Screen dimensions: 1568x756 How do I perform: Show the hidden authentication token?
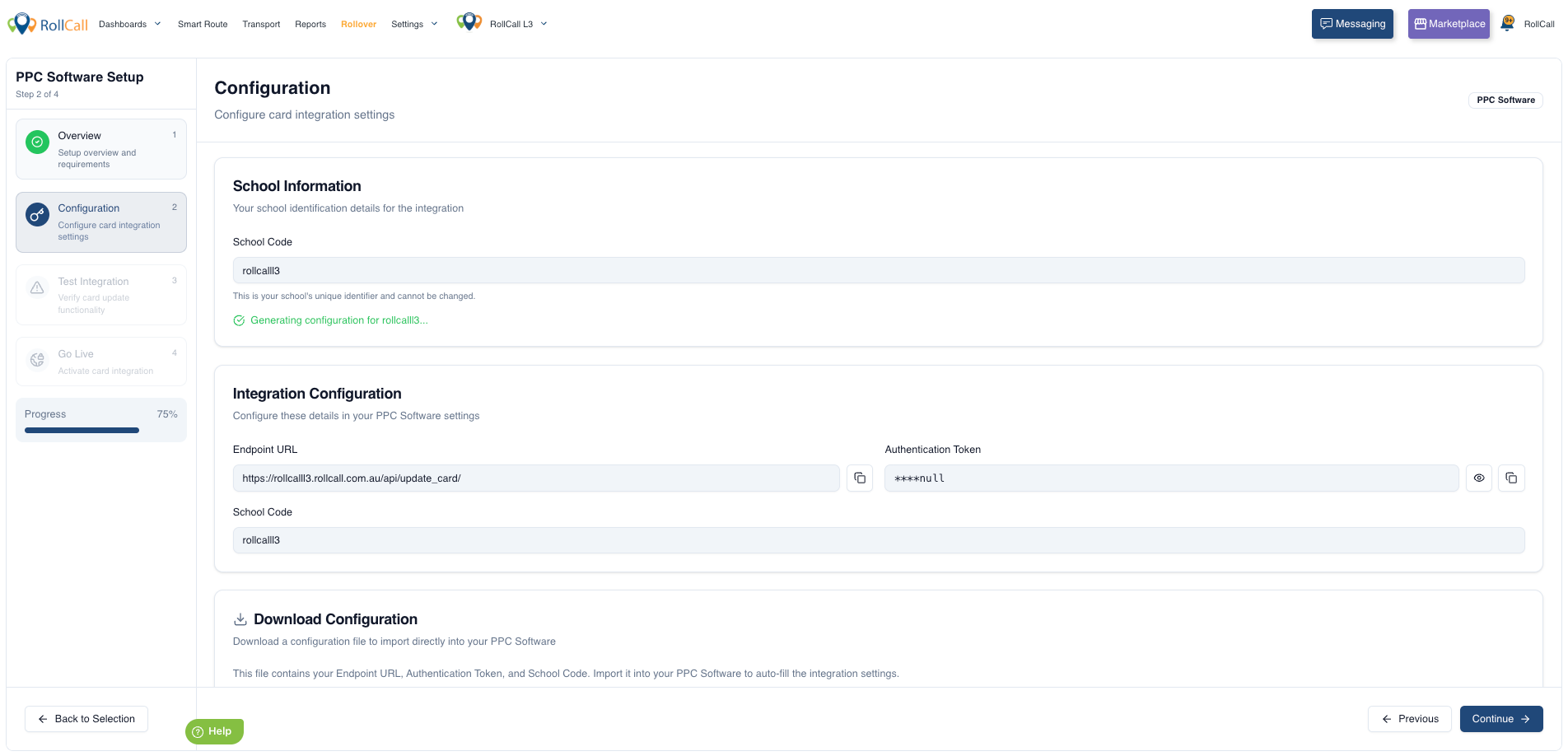pos(1479,478)
